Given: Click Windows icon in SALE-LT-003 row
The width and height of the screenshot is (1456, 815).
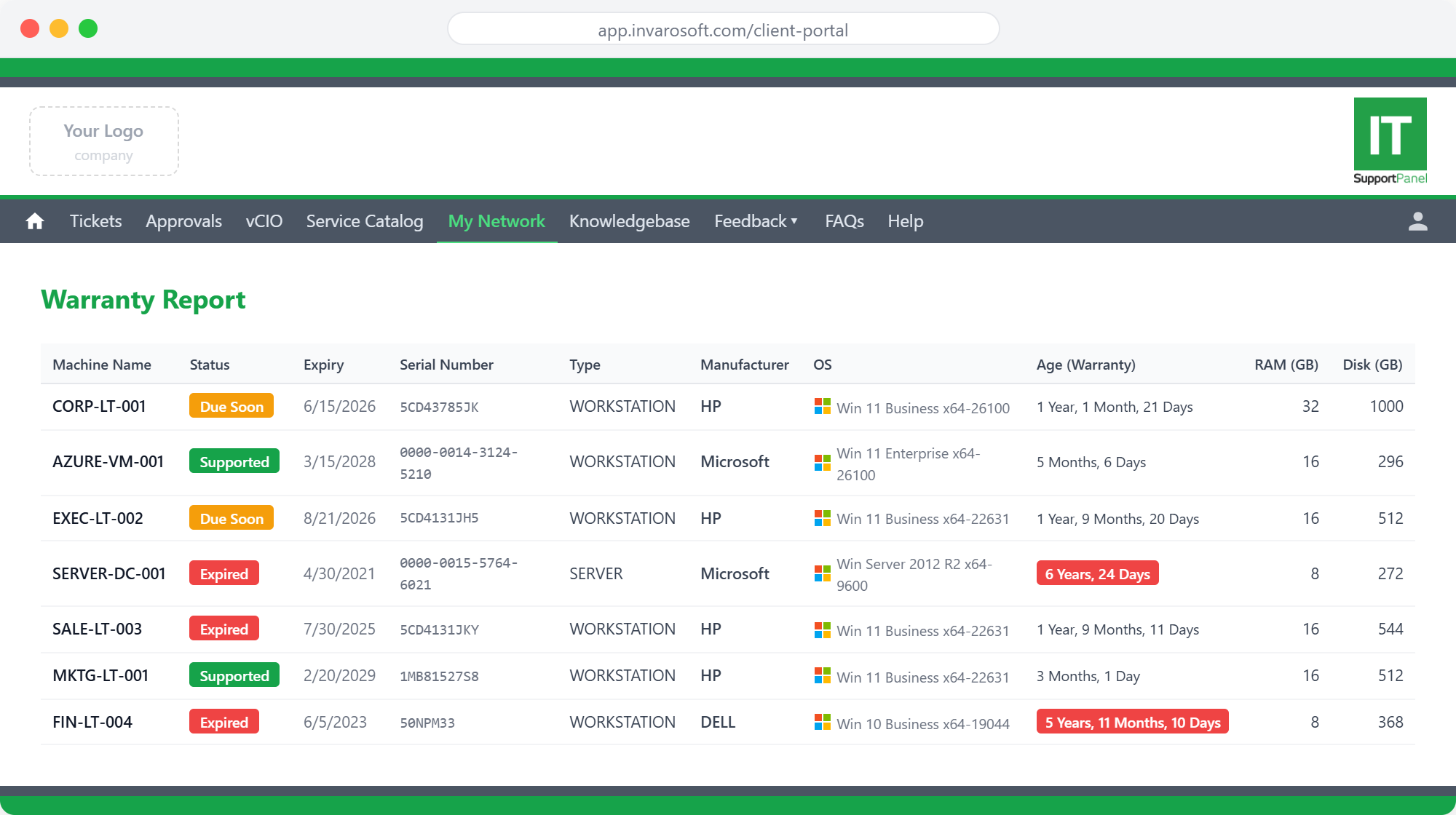Looking at the screenshot, I should [823, 630].
